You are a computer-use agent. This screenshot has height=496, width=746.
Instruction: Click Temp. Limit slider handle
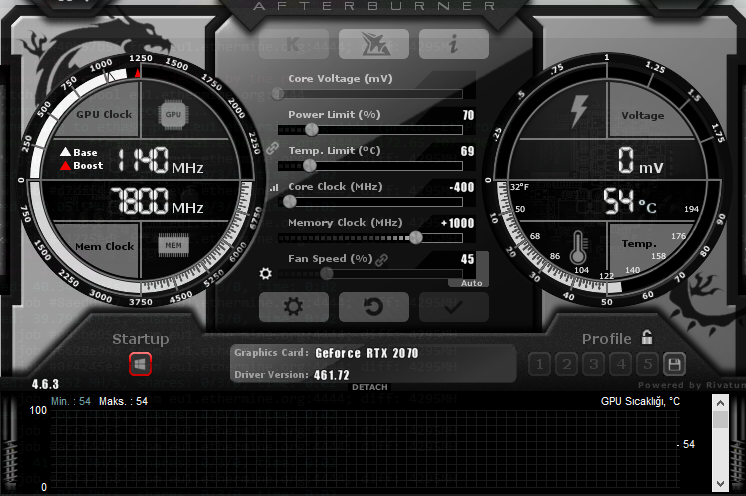coord(310,165)
